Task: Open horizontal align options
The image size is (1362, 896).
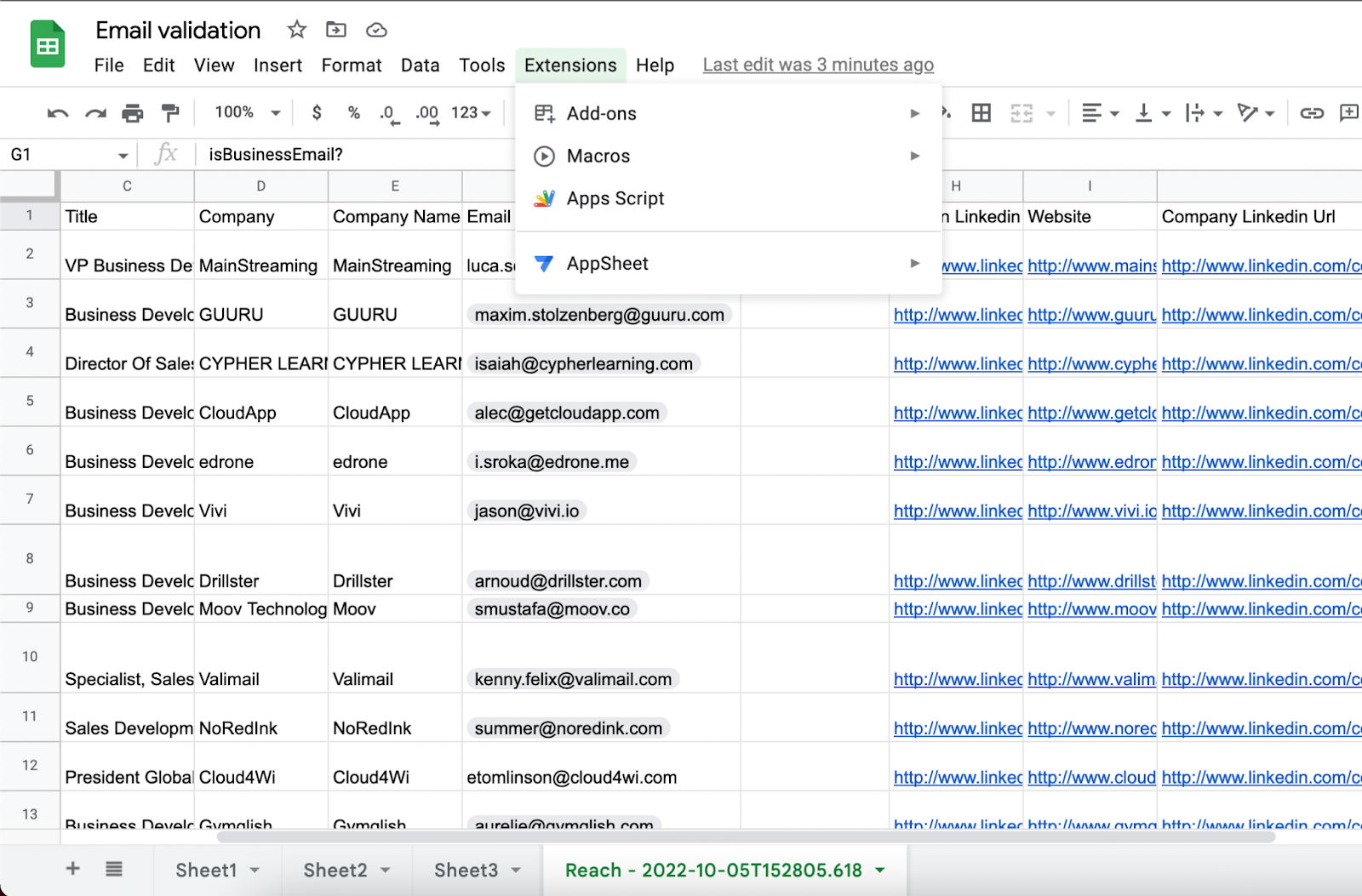Action: point(1101,112)
